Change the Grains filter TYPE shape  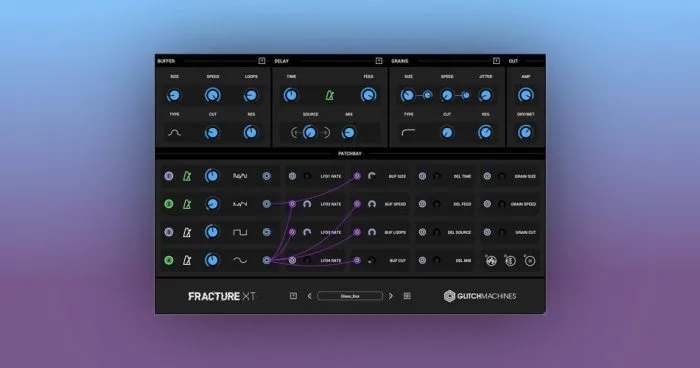[408, 133]
